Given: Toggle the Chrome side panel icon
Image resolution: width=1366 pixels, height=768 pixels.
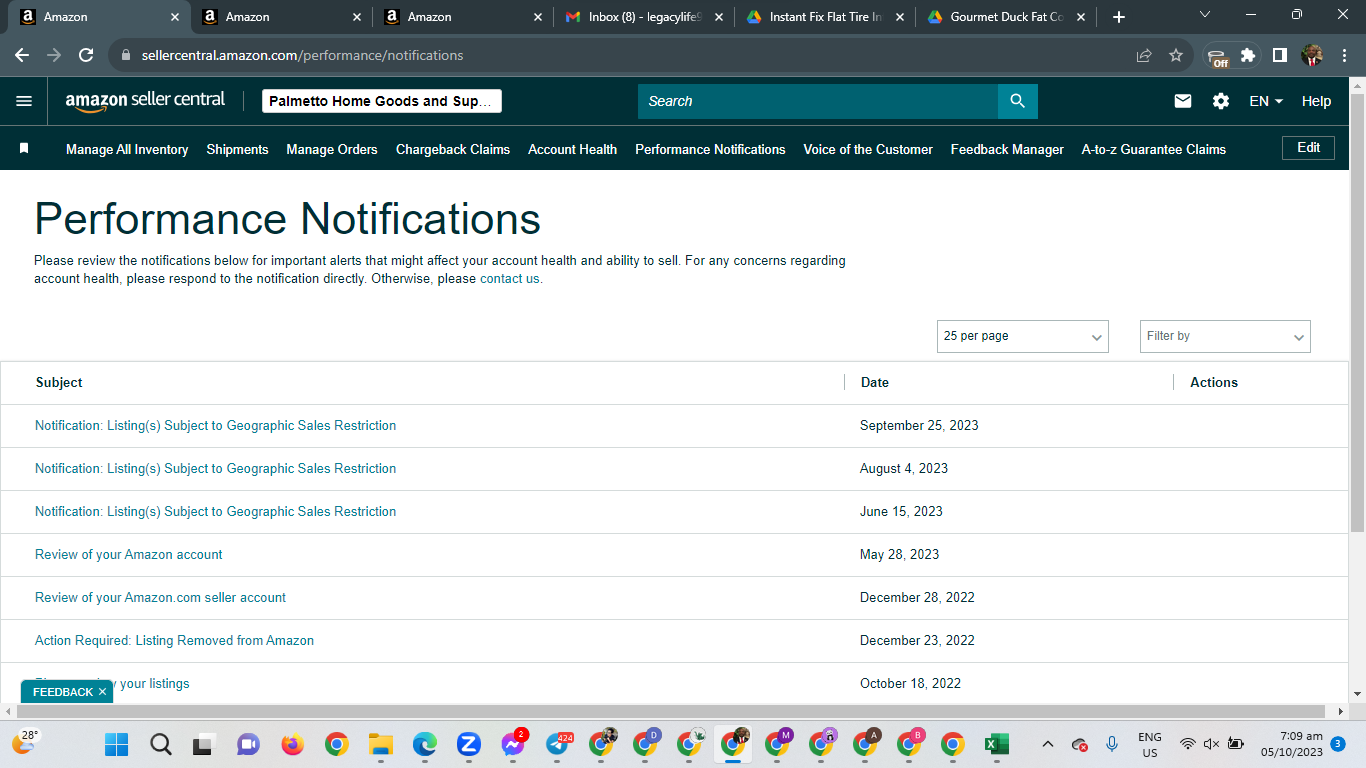Looking at the screenshot, I should 1280,55.
